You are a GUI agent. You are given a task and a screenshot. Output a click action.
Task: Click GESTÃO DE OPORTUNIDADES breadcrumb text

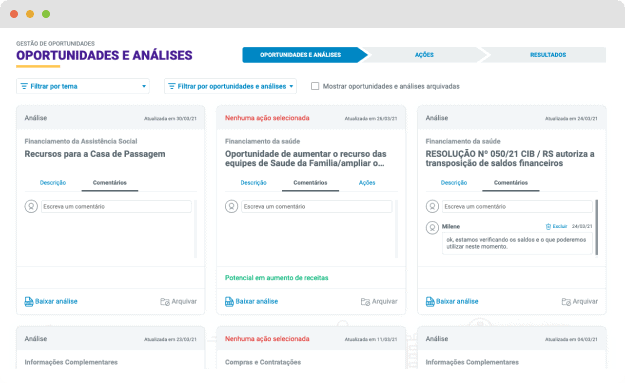point(55,43)
